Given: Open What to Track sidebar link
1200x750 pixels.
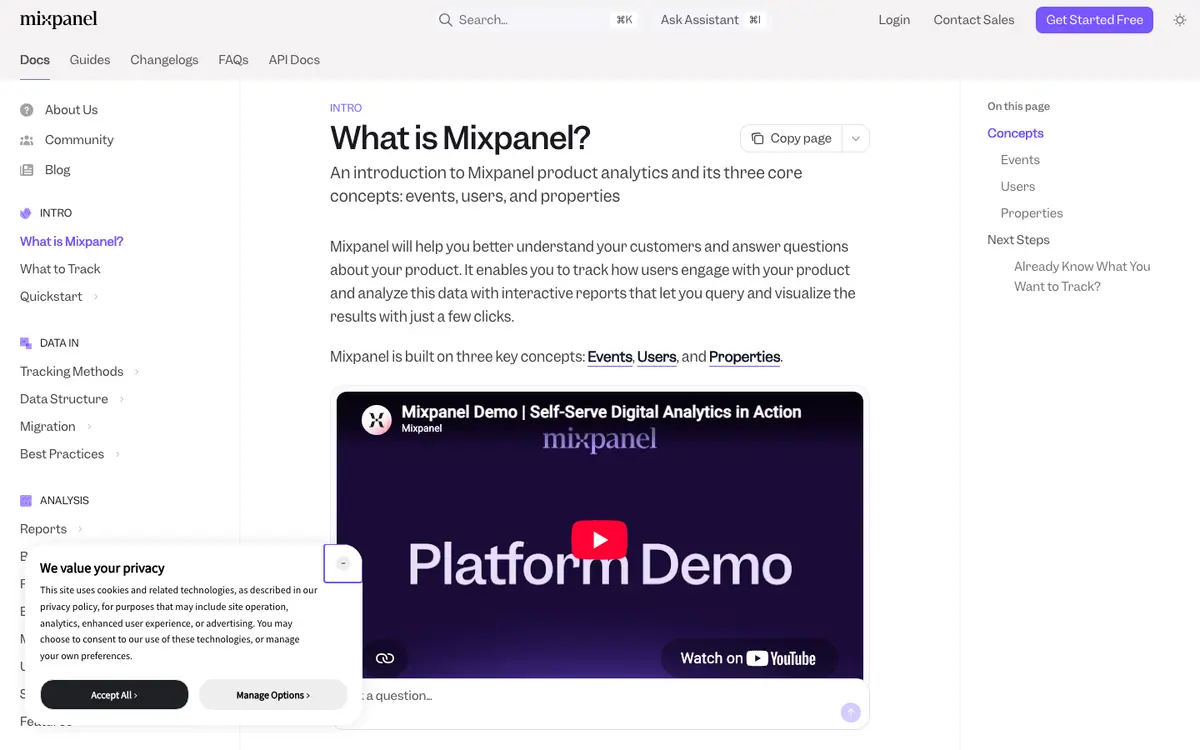Looking at the screenshot, I should (60, 269).
